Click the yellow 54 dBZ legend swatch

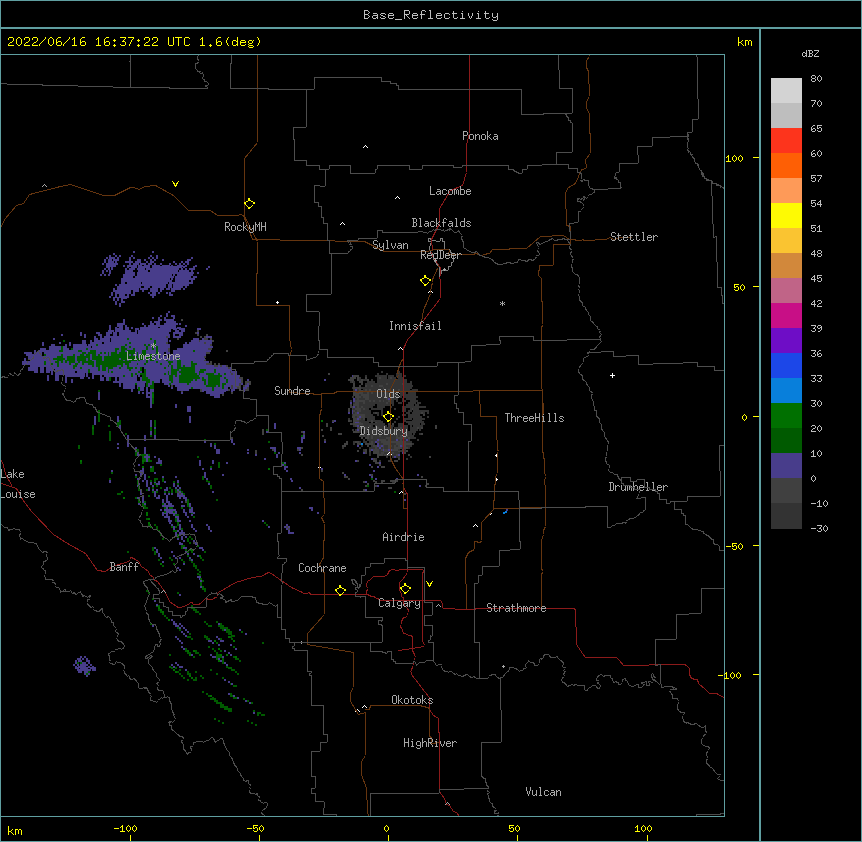(x=786, y=215)
